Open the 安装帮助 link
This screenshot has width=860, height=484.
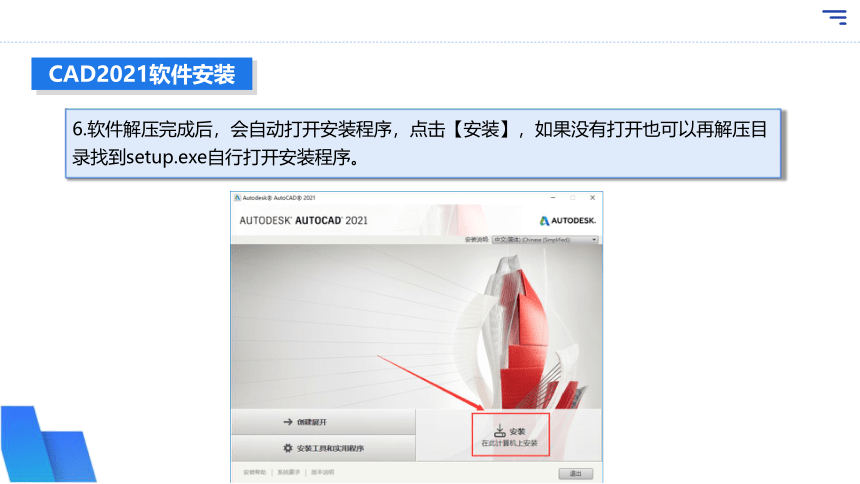(x=254, y=472)
